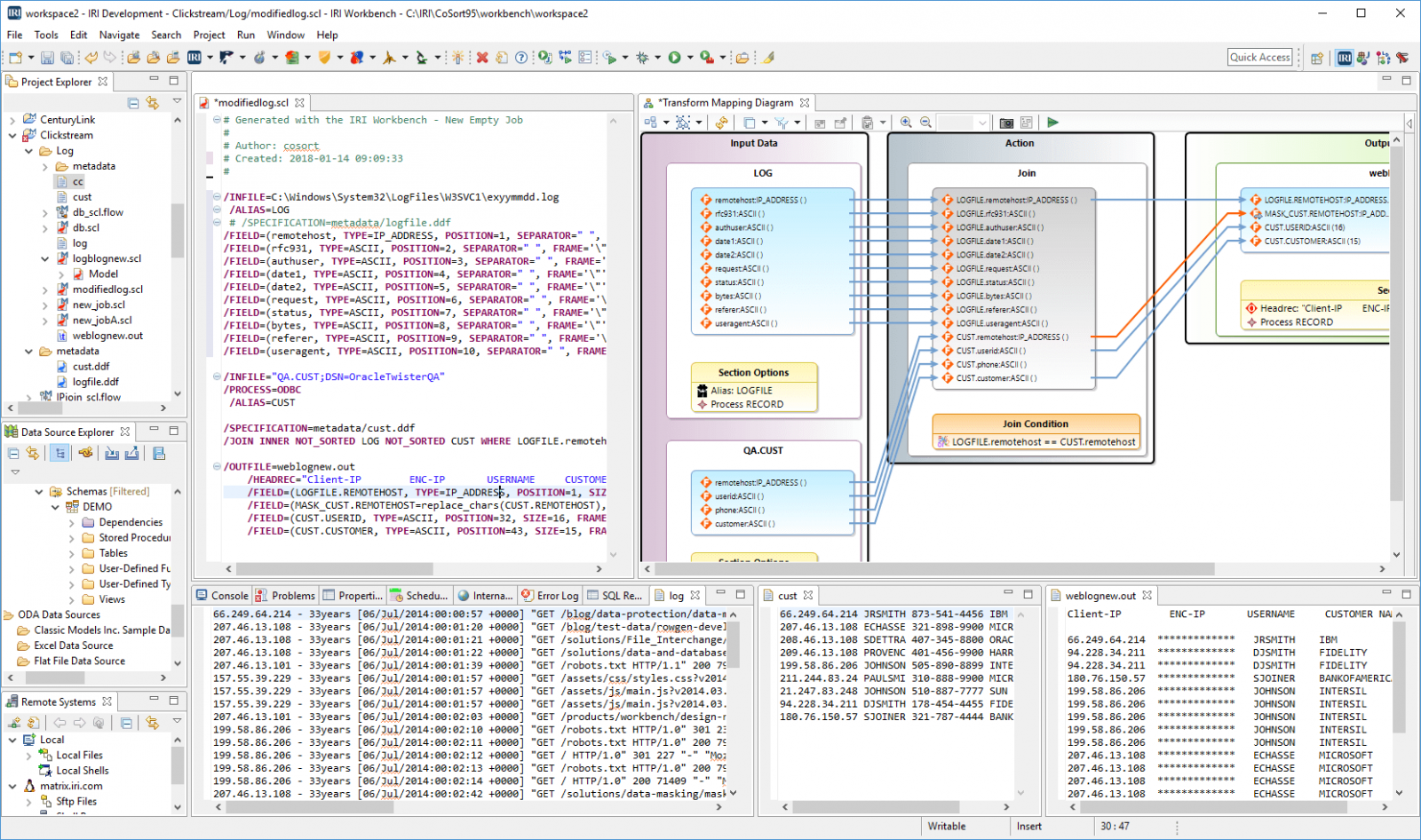This screenshot has height=840, width=1421.
Task: Switch to the Console tab
Action: pos(222,596)
